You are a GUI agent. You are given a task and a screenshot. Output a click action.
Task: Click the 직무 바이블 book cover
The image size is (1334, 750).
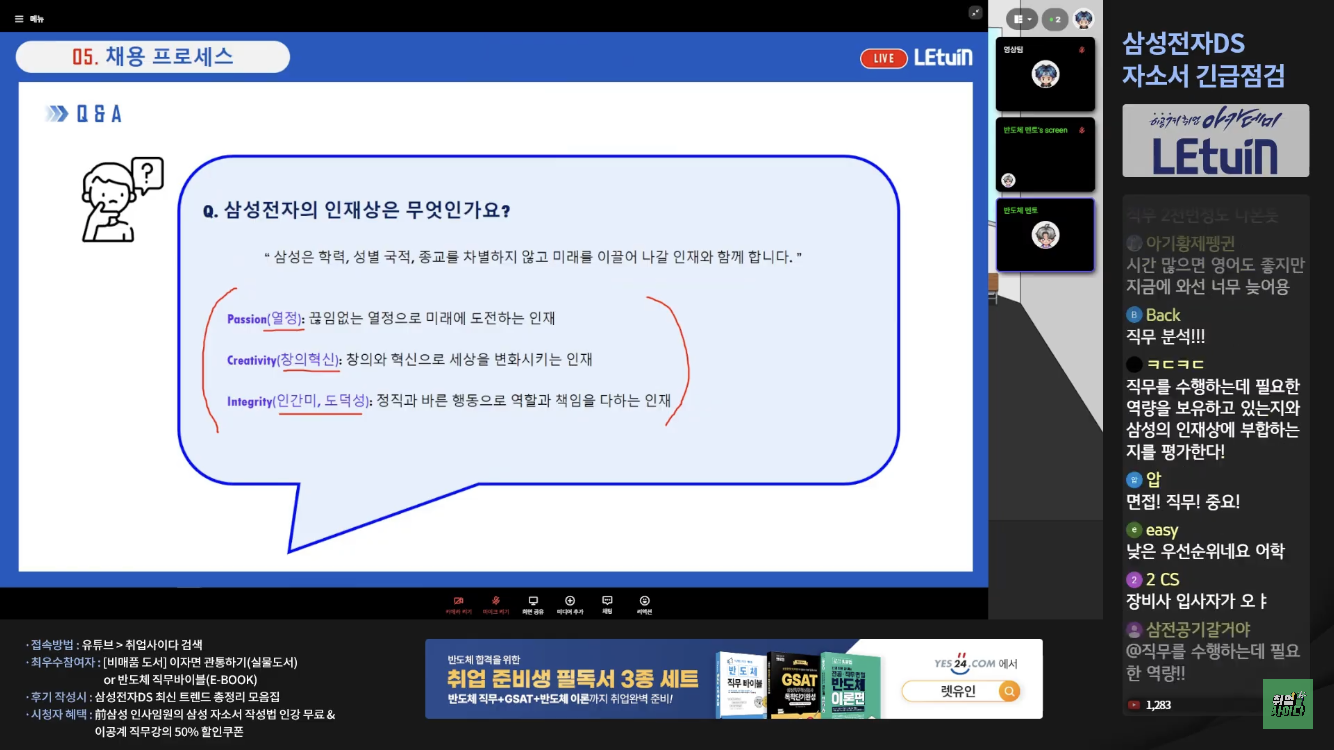[x=740, y=685]
